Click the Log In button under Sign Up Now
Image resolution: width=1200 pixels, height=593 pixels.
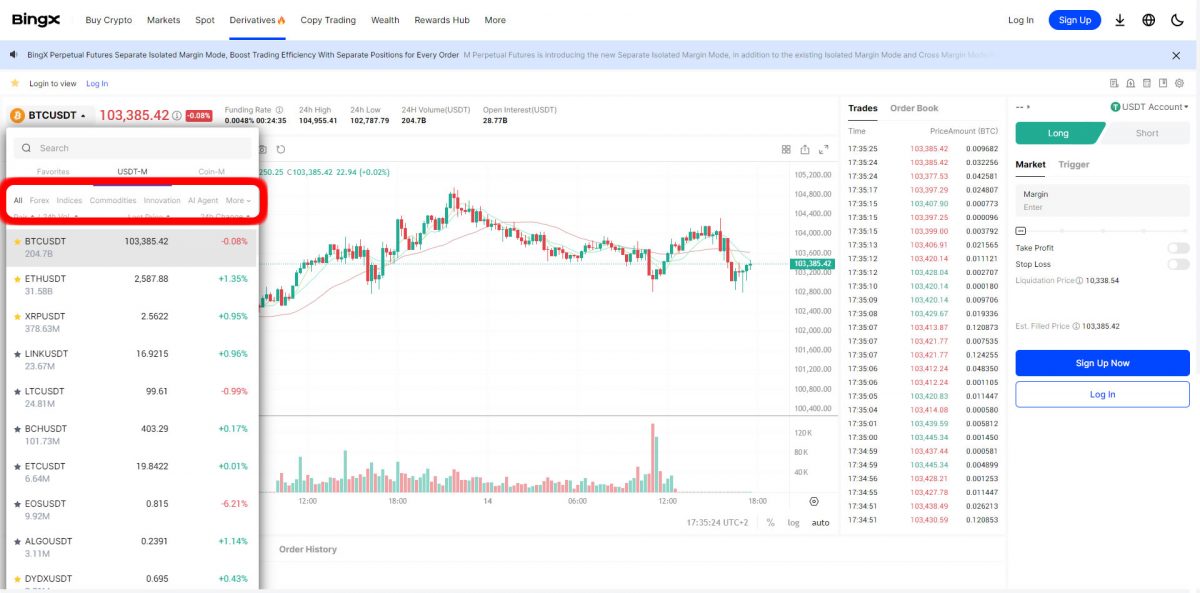[x=1102, y=394]
